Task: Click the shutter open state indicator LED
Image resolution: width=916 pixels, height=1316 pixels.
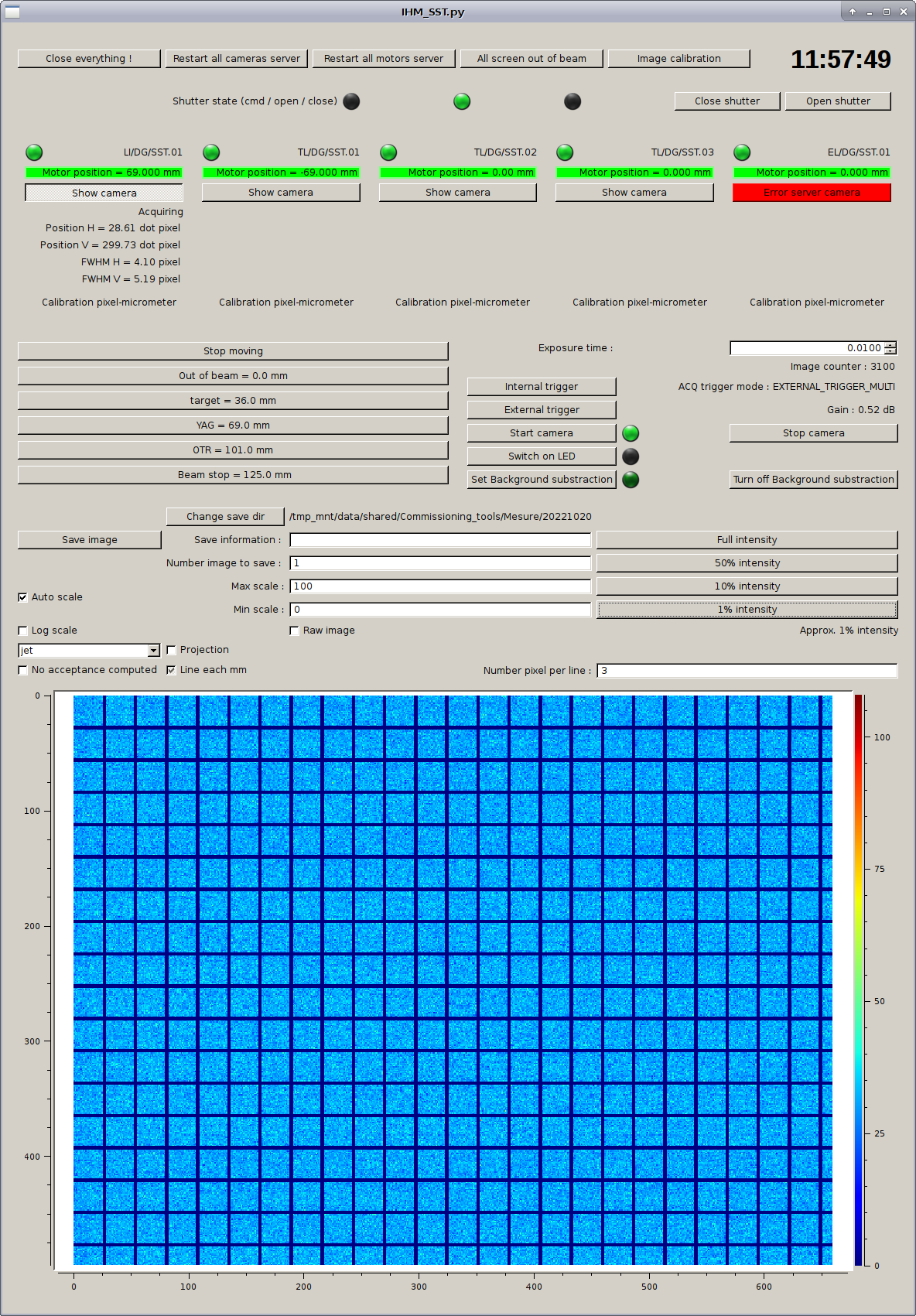Action: tap(462, 101)
